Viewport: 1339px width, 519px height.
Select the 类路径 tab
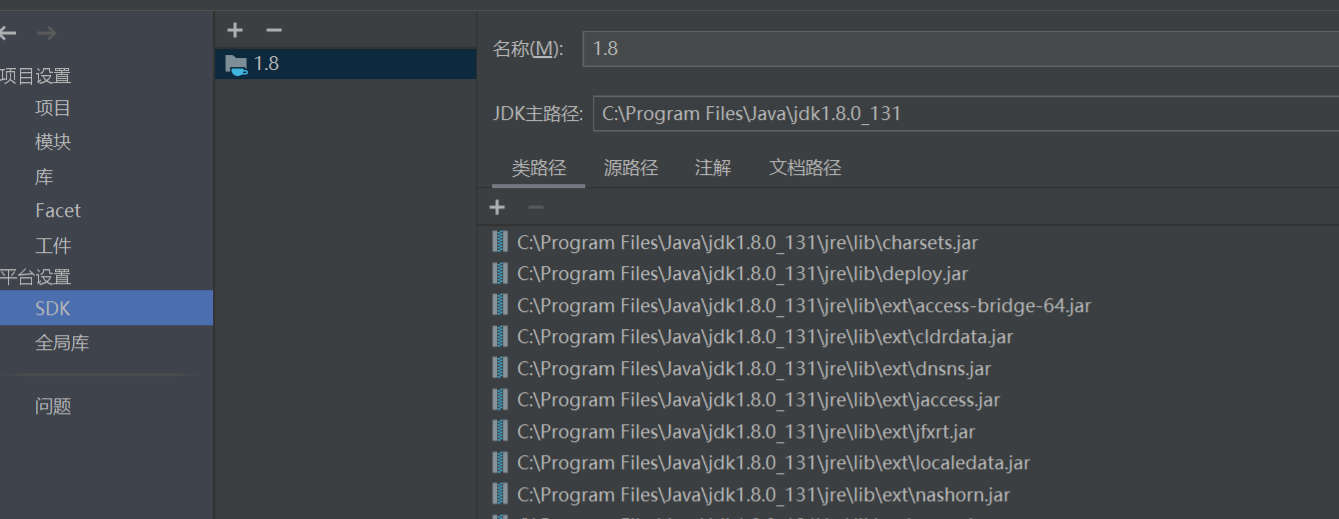click(x=539, y=168)
